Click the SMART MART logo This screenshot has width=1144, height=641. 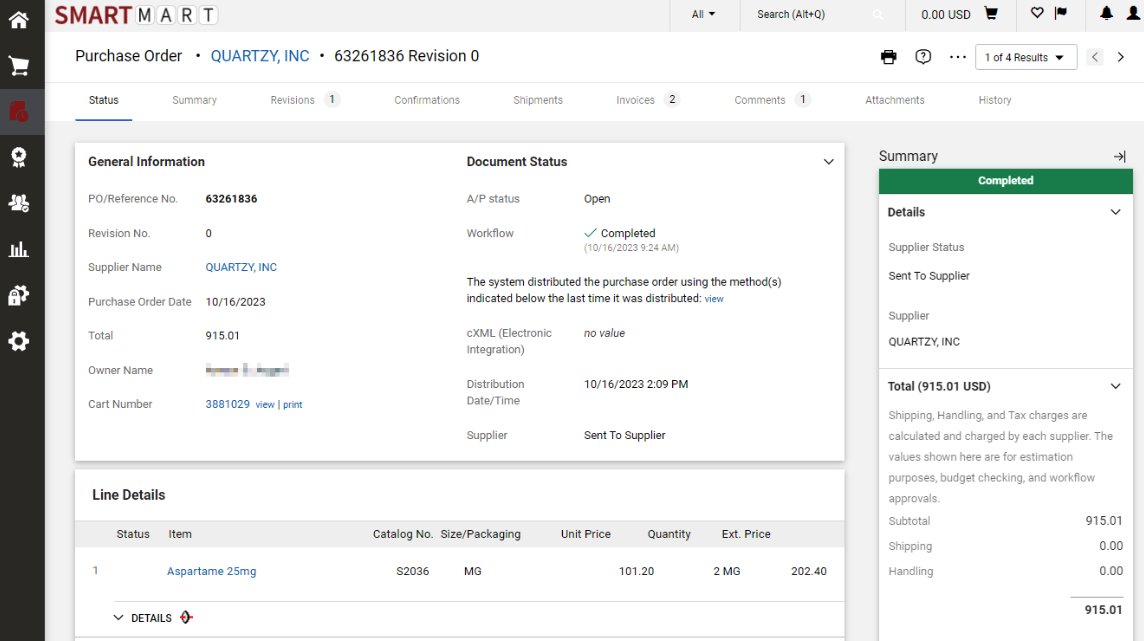[x=136, y=15]
